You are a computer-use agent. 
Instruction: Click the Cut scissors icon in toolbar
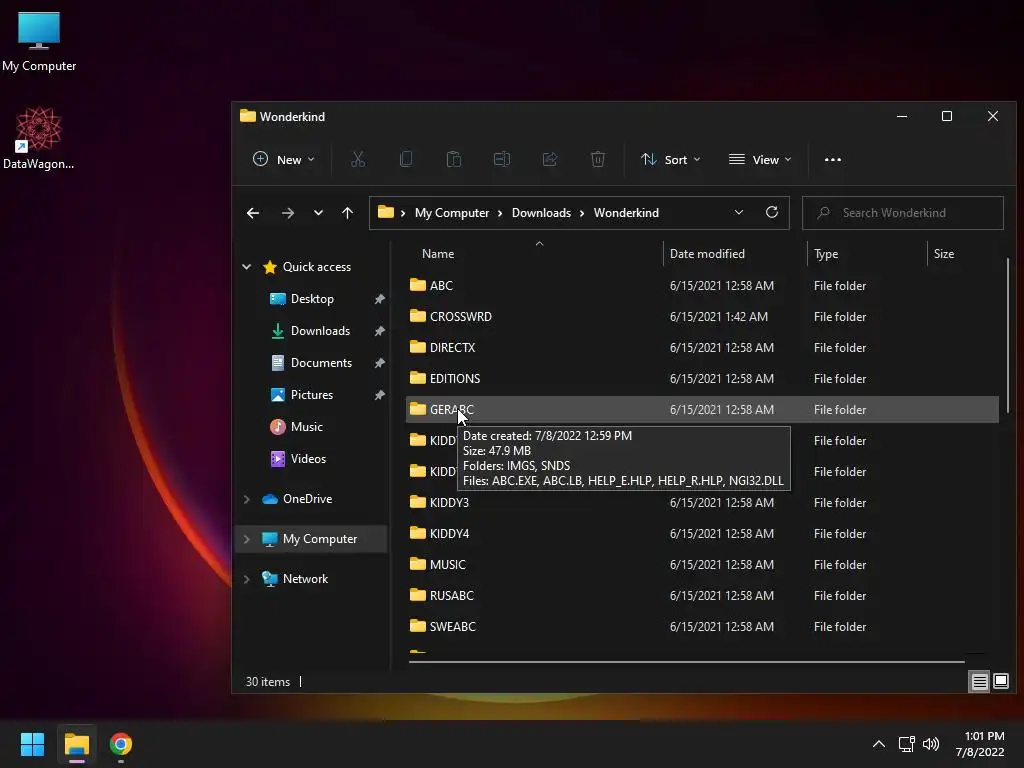[x=358, y=159]
